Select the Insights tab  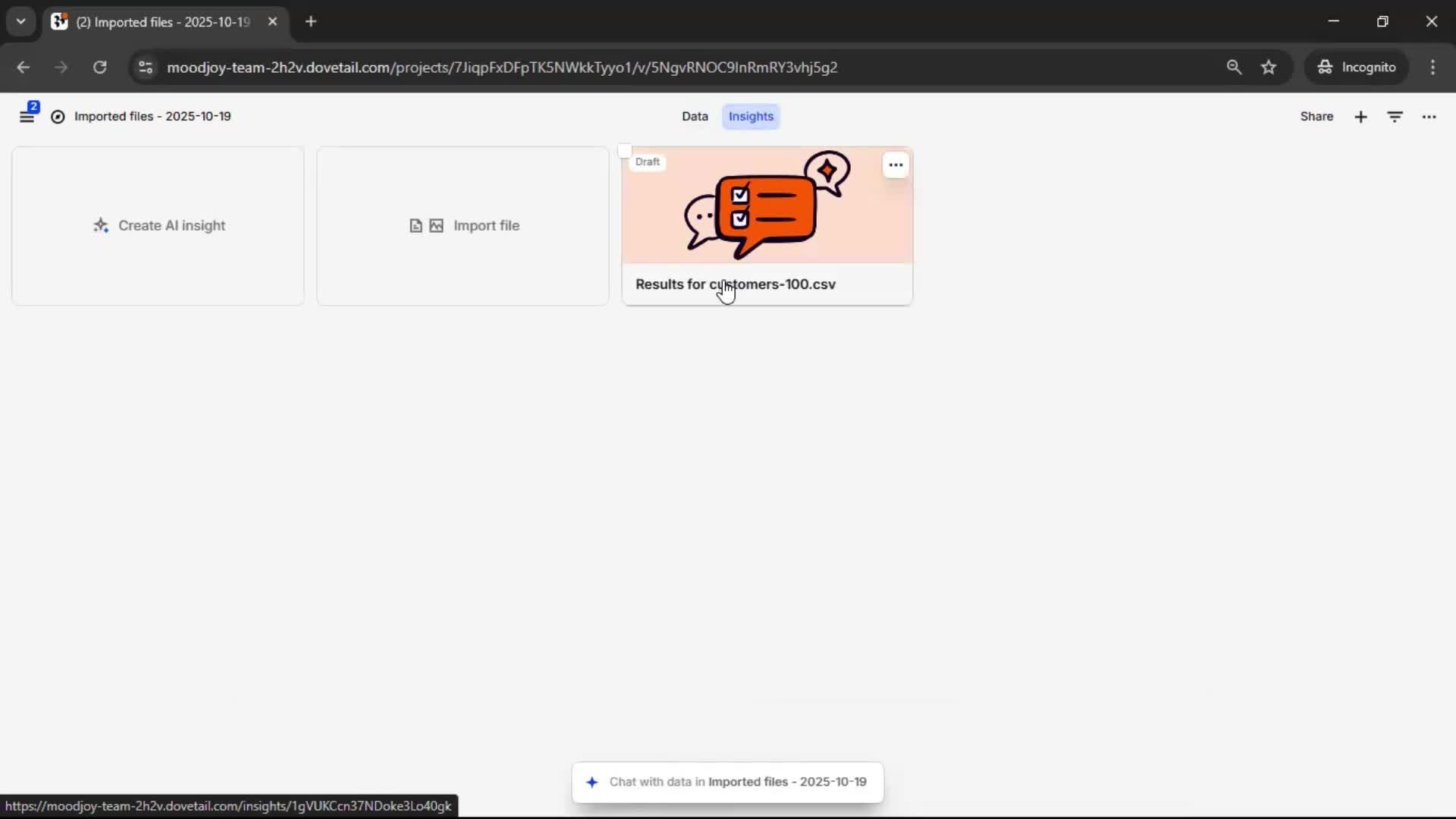pos(751,117)
